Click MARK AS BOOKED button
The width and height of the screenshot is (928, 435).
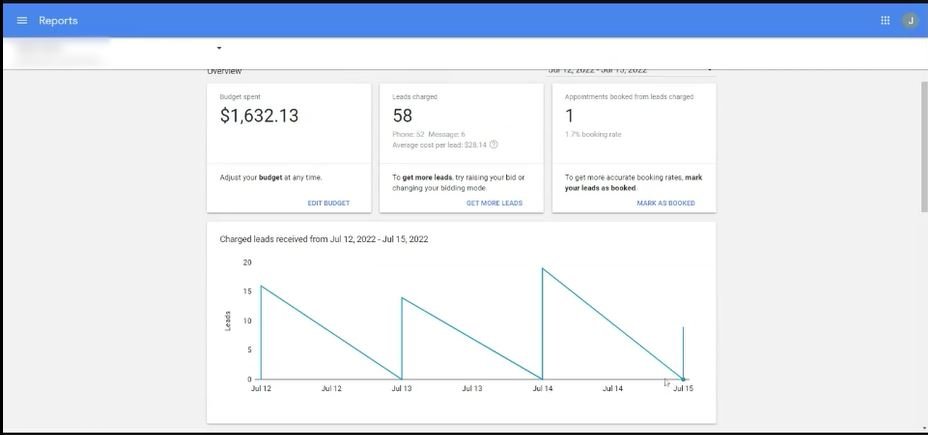[x=666, y=203]
